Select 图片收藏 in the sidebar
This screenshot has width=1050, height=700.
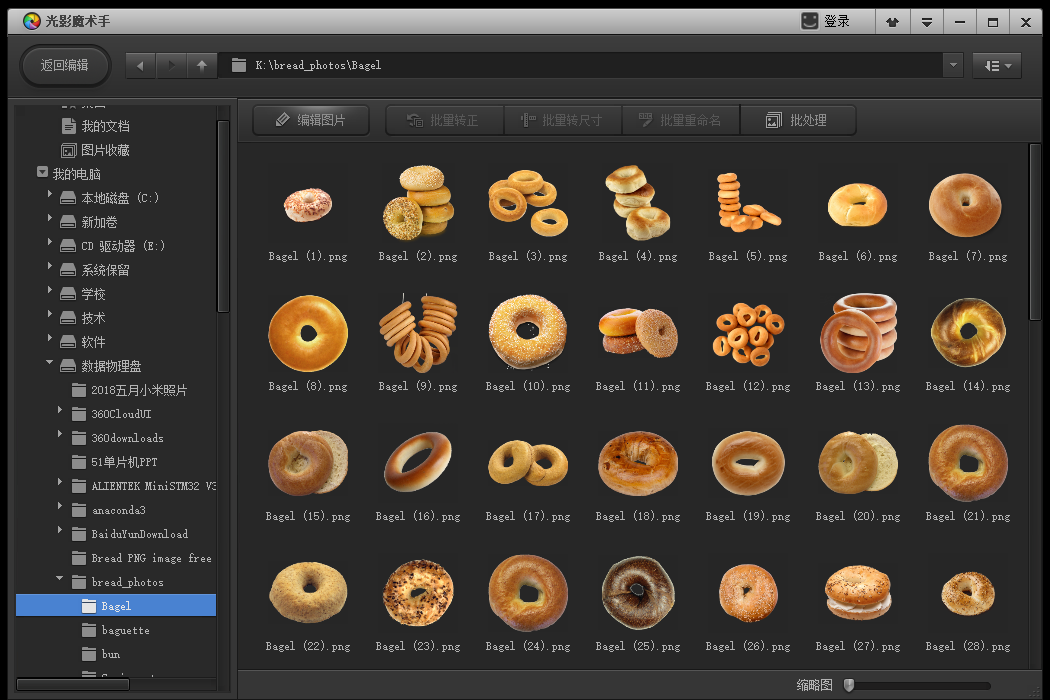105,150
